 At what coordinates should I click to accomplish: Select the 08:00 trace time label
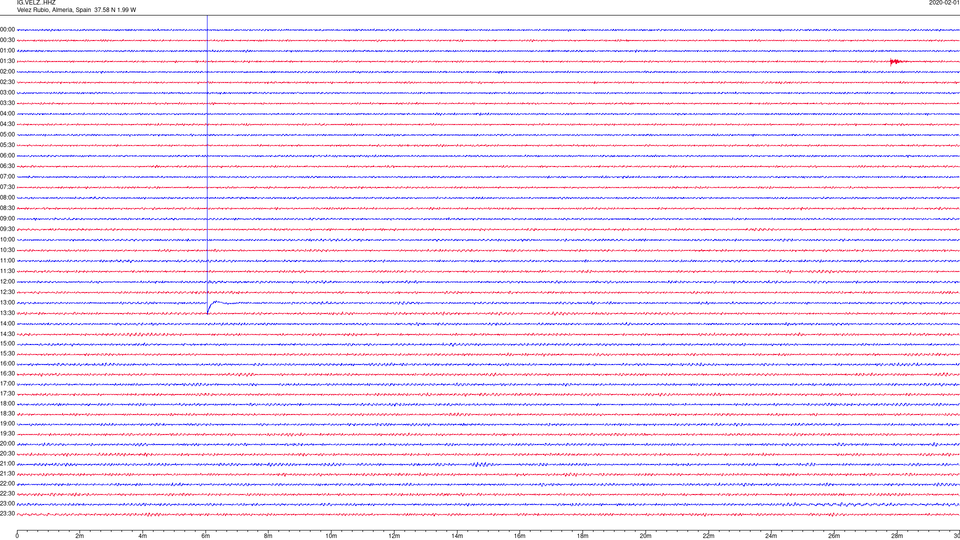pyautogui.click(x=7, y=198)
